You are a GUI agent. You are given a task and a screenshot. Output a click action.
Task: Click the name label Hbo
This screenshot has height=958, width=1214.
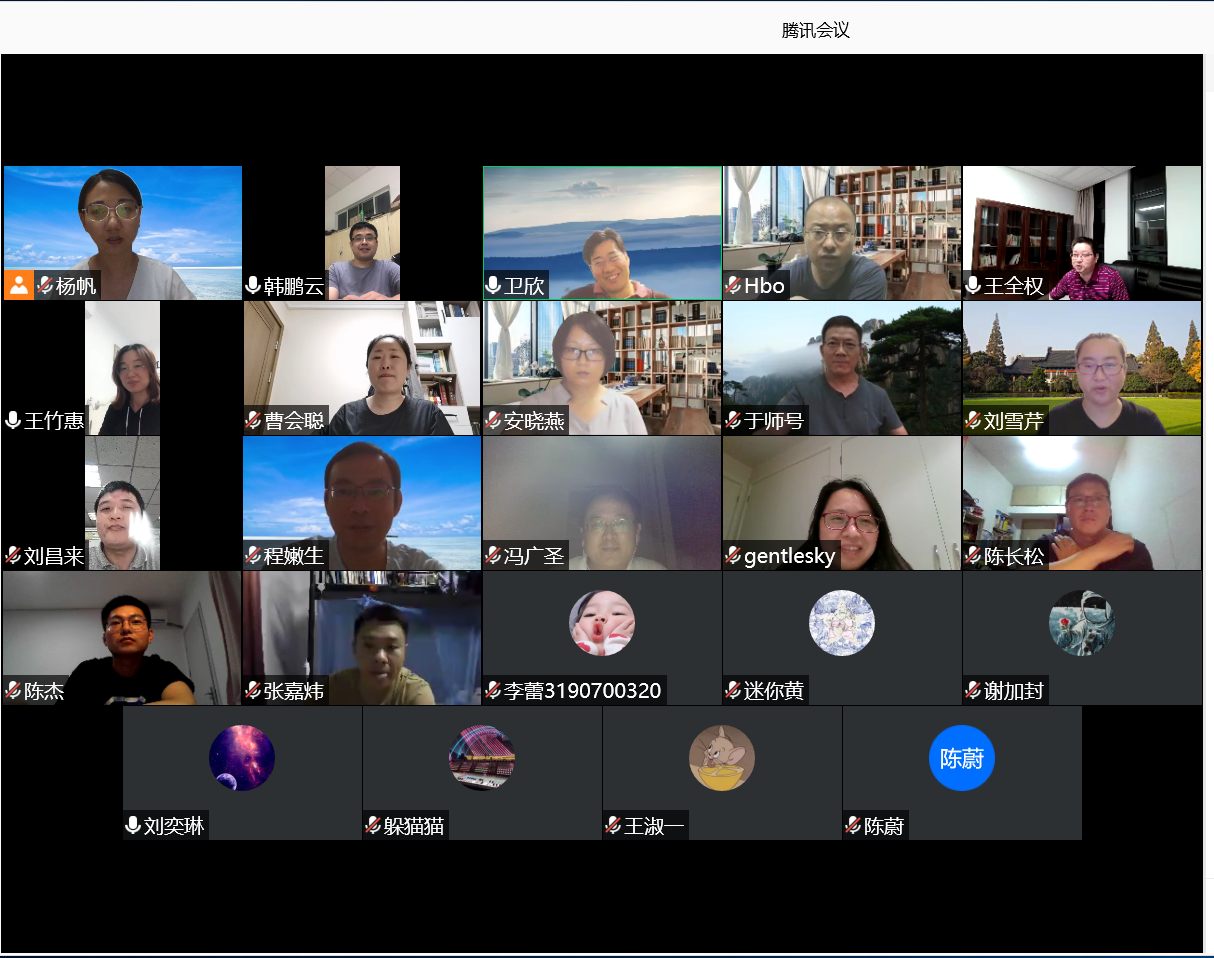764,286
